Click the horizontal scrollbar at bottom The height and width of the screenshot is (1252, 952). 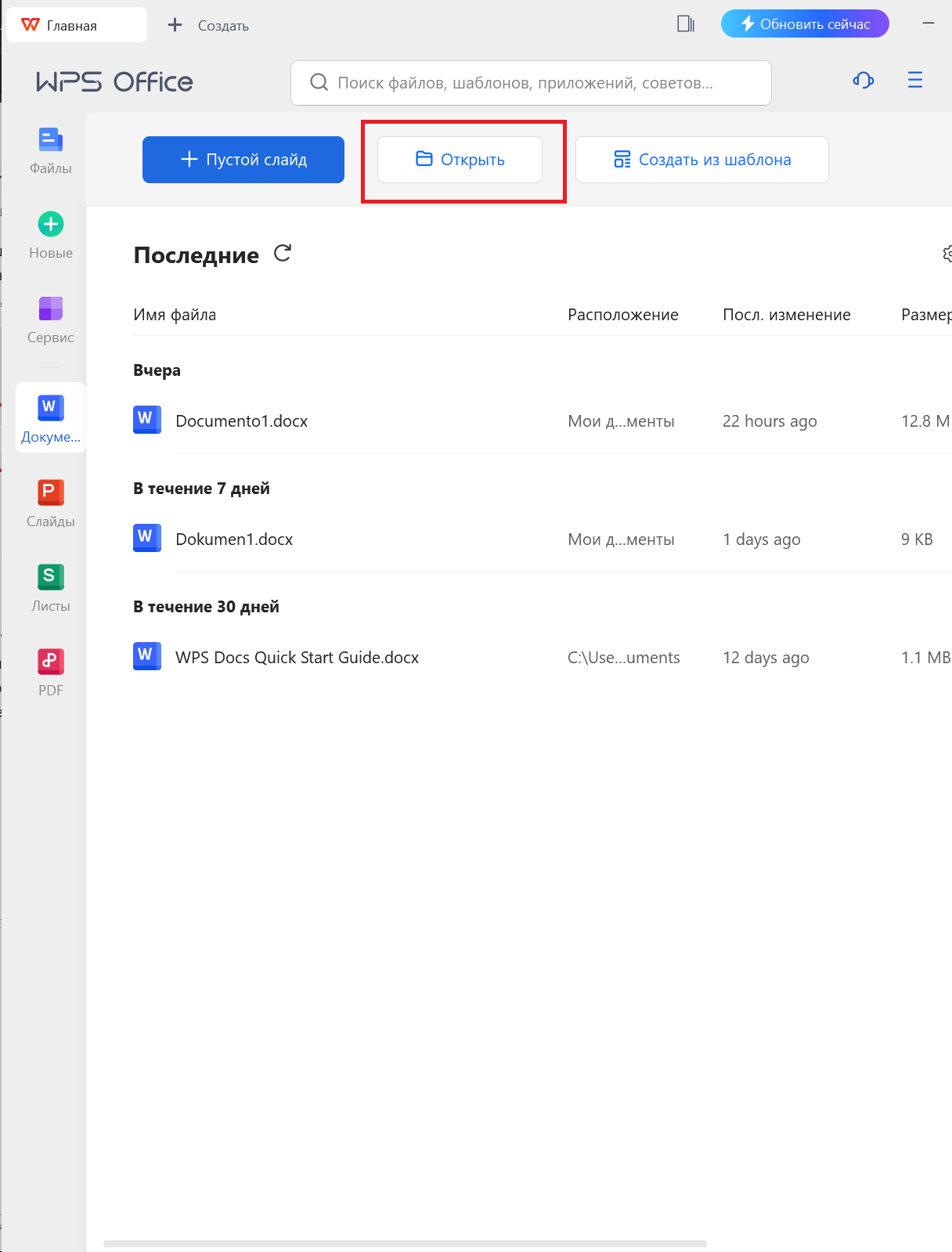[x=405, y=1243]
